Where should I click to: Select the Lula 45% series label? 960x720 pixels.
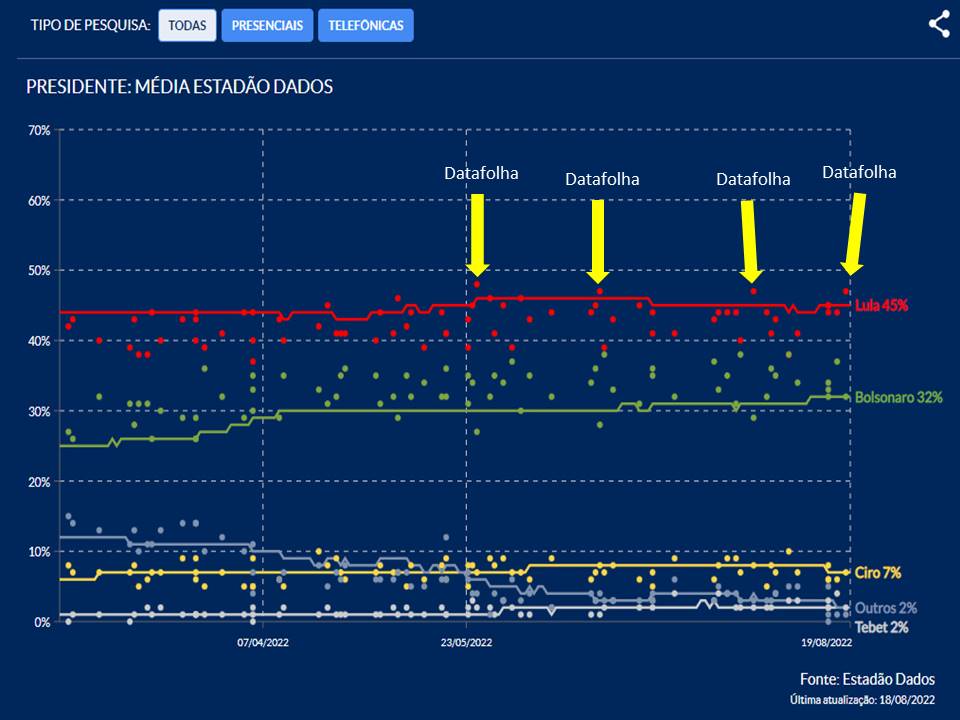pyautogui.click(x=881, y=305)
